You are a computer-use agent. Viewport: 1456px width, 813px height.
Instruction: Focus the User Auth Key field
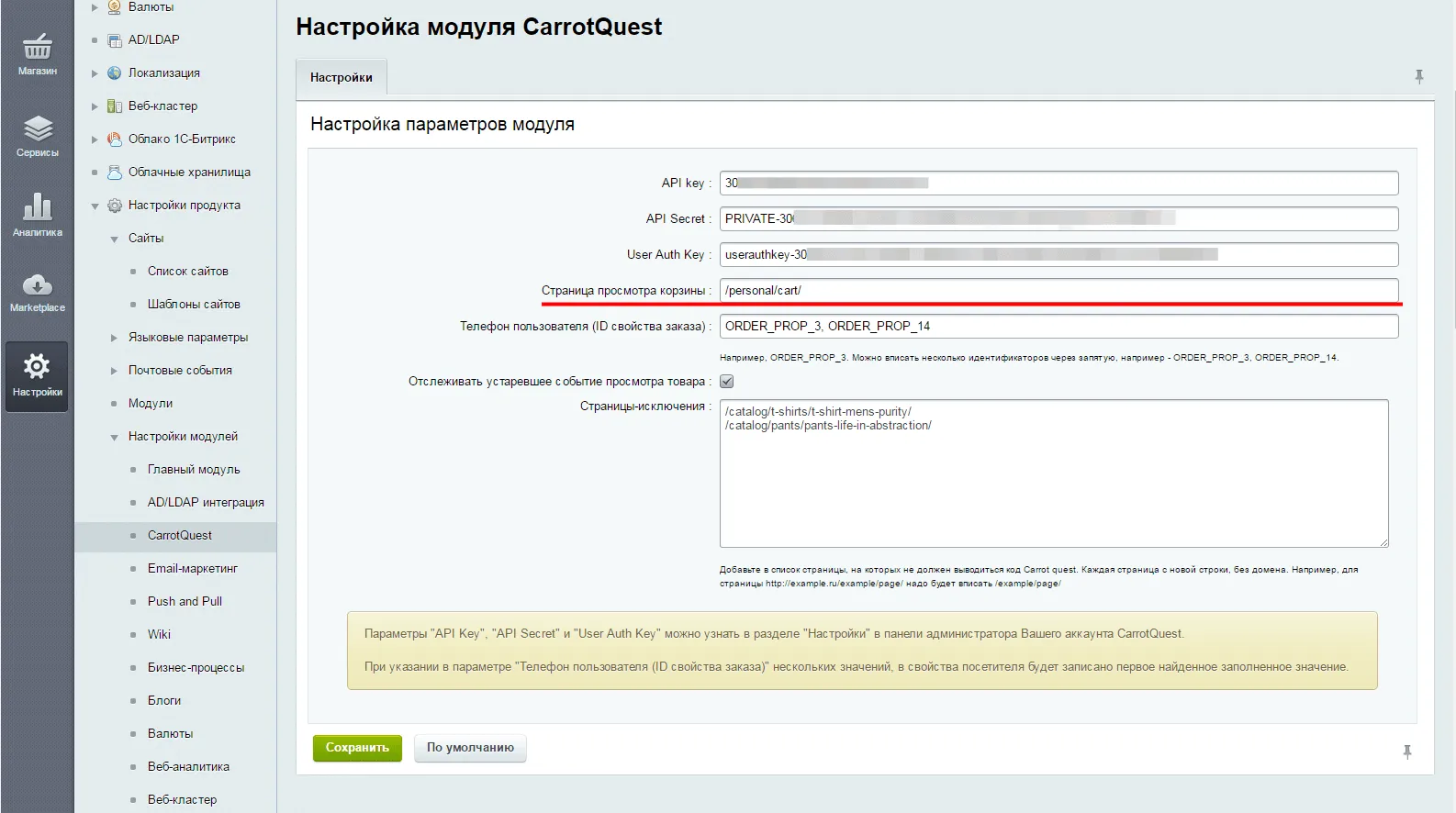tap(1058, 254)
